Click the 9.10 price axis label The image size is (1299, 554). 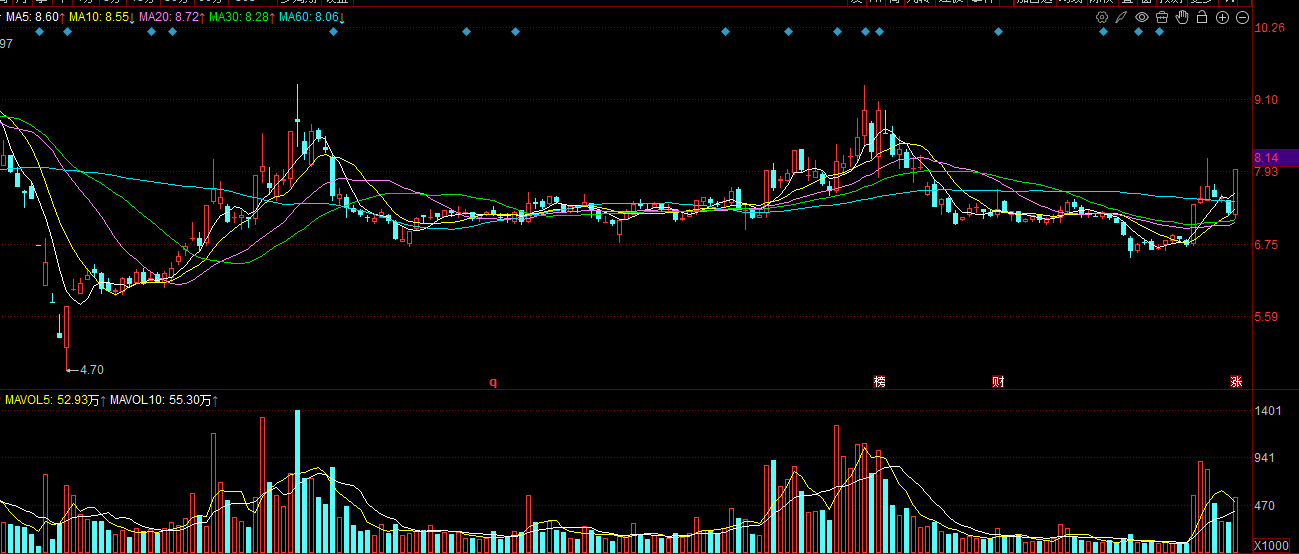coord(1266,100)
